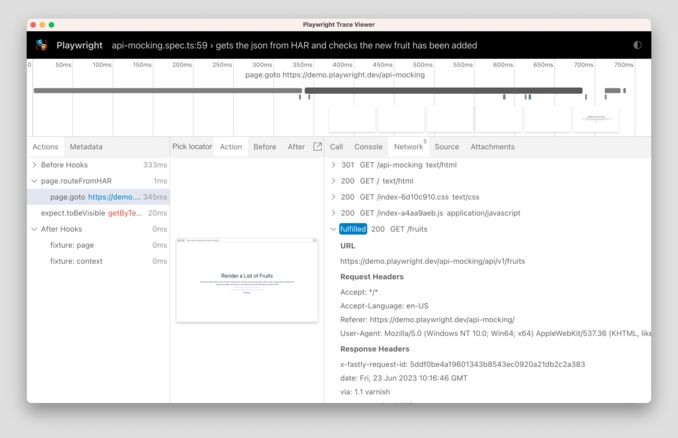Switch to the Source tab
This screenshot has height=438, width=678.
[446, 147]
